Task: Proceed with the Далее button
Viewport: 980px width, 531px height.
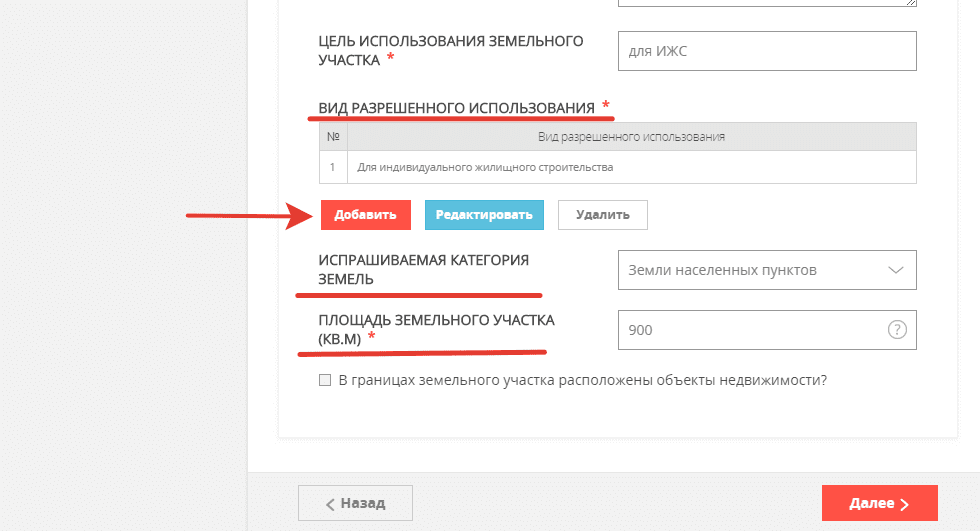Action: point(879,503)
